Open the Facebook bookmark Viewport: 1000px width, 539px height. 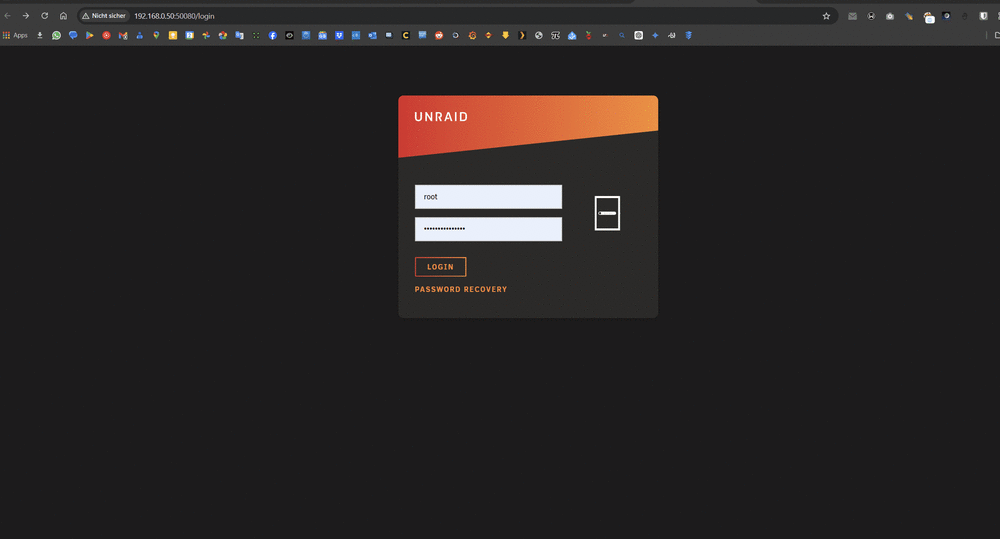click(x=272, y=36)
